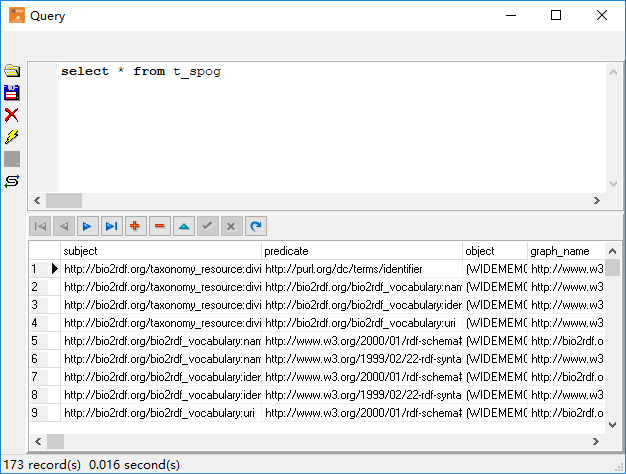Click the predicate column header
The height and width of the screenshot is (474, 626).
point(362,251)
